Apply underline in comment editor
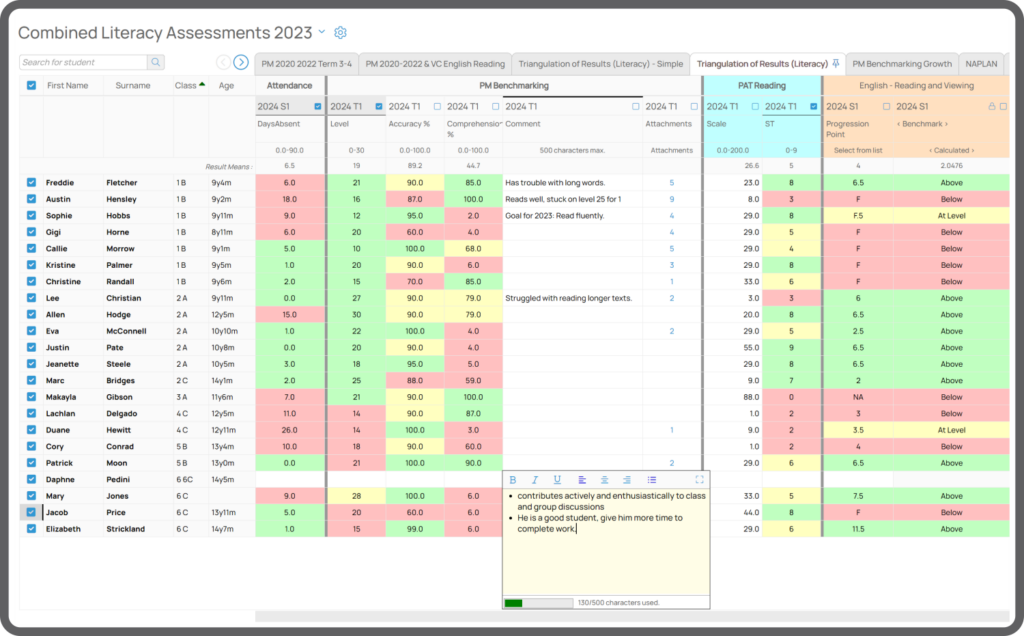The width and height of the screenshot is (1024, 636). [557, 480]
